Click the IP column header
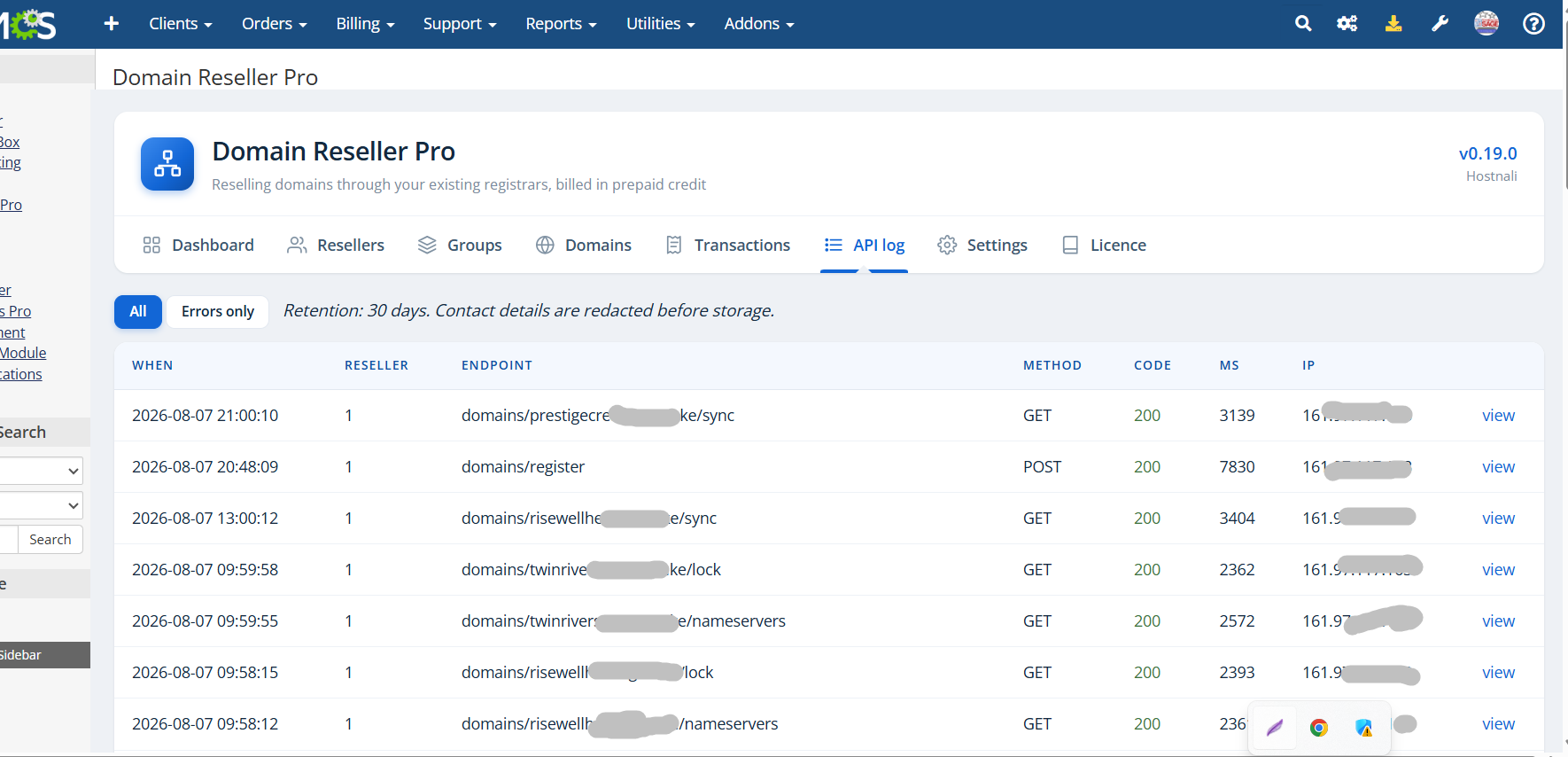The height and width of the screenshot is (757, 1568). (1308, 365)
